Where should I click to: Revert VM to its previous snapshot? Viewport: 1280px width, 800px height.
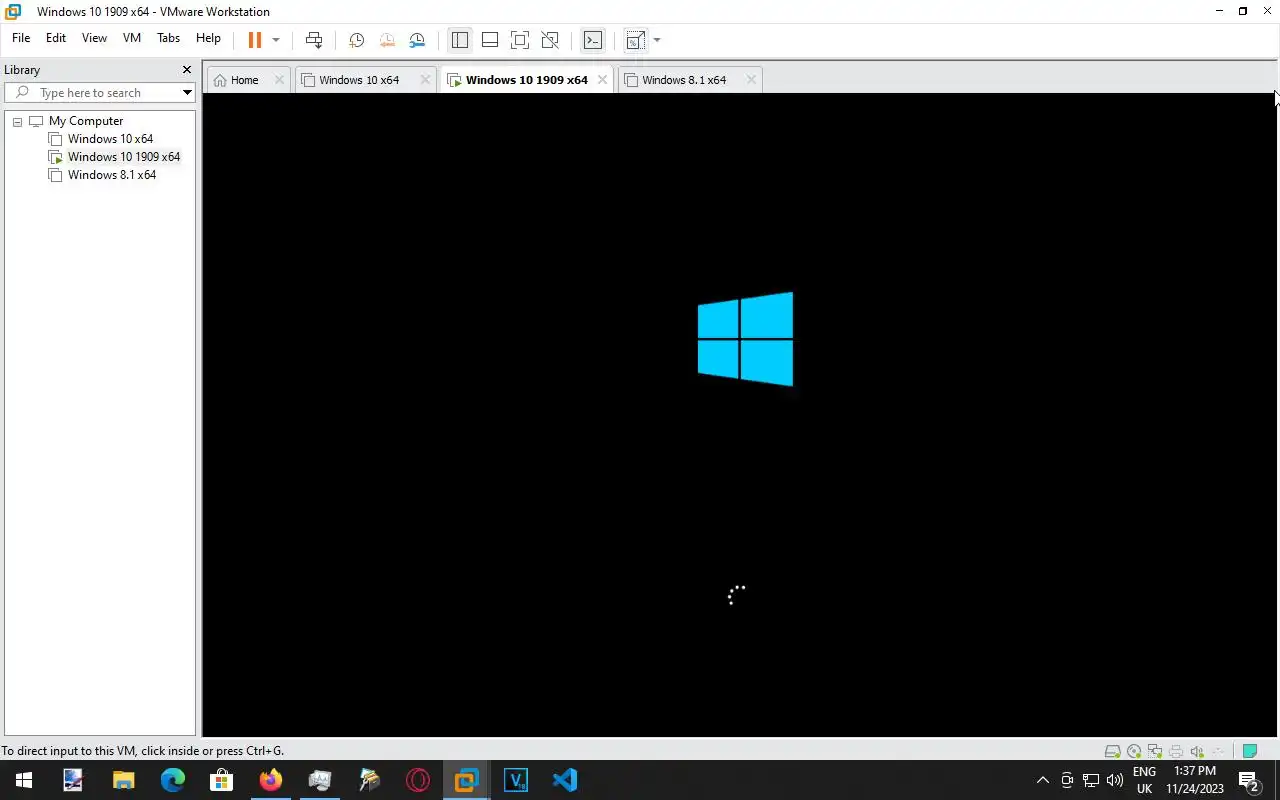(387, 40)
